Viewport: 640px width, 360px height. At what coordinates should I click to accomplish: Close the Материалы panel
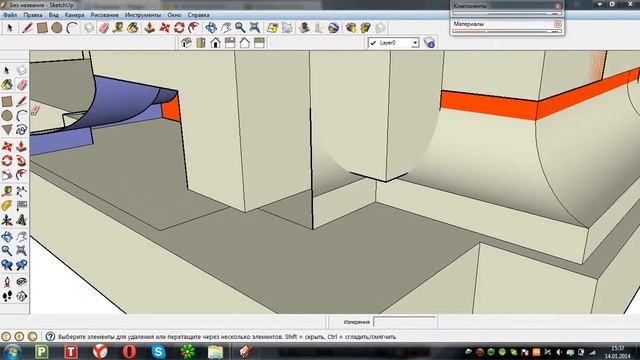(x=558, y=24)
